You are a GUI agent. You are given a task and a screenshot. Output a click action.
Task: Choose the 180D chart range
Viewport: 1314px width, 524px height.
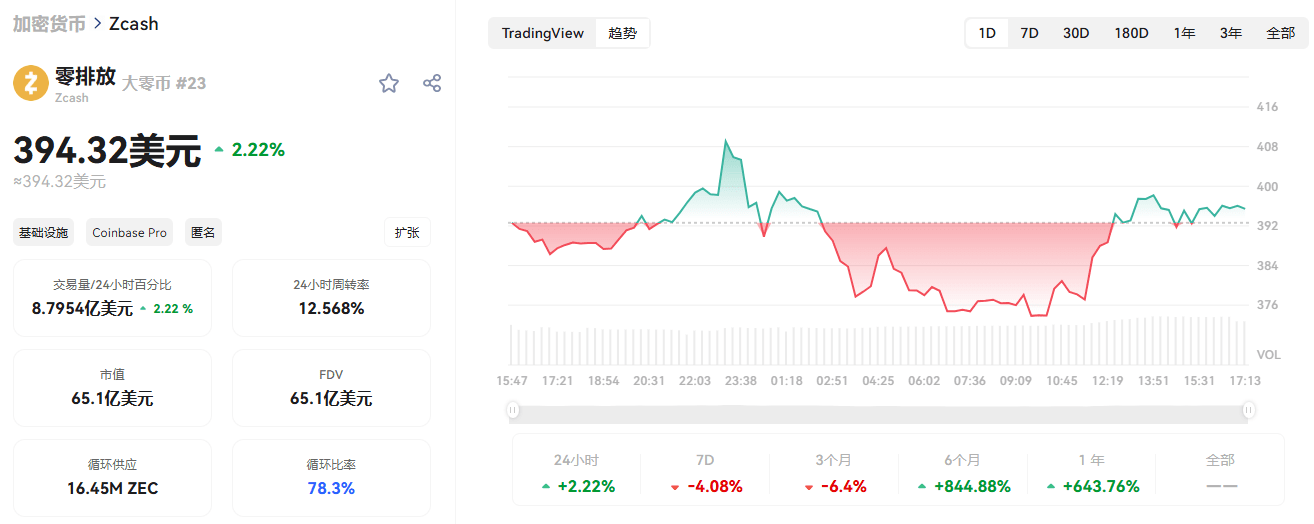click(x=1131, y=33)
